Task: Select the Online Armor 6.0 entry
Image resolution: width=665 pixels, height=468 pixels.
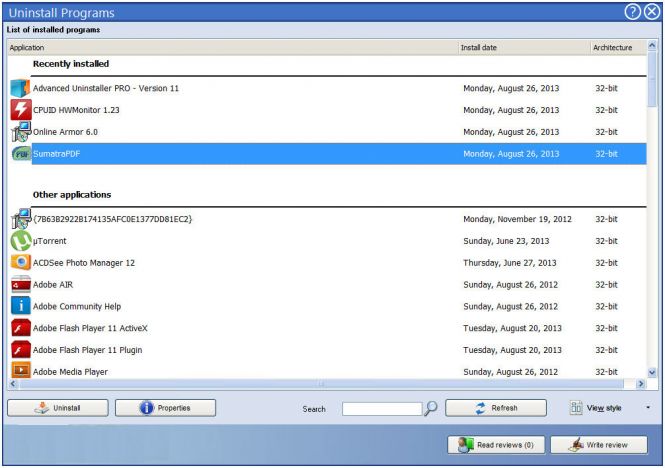Action: pos(65,132)
